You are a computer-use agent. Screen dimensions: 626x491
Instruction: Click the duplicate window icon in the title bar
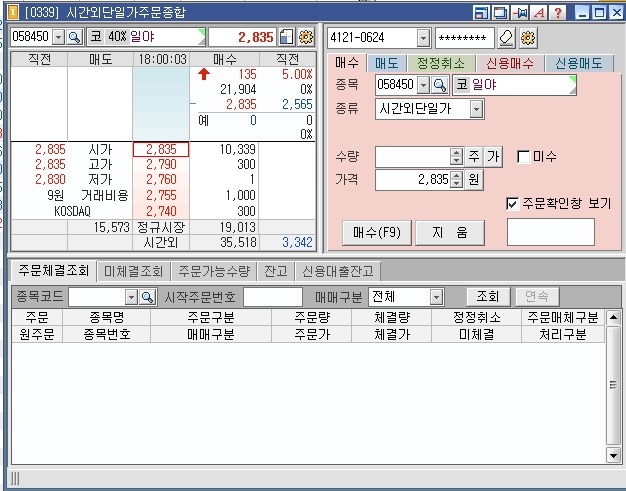click(x=500, y=13)
